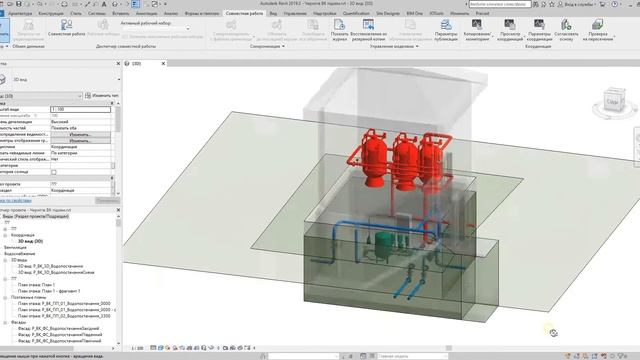The height and width of the screenshot is (360, 640).
Task: Open Архитектура ribbon tab
Action: [20, 13]
